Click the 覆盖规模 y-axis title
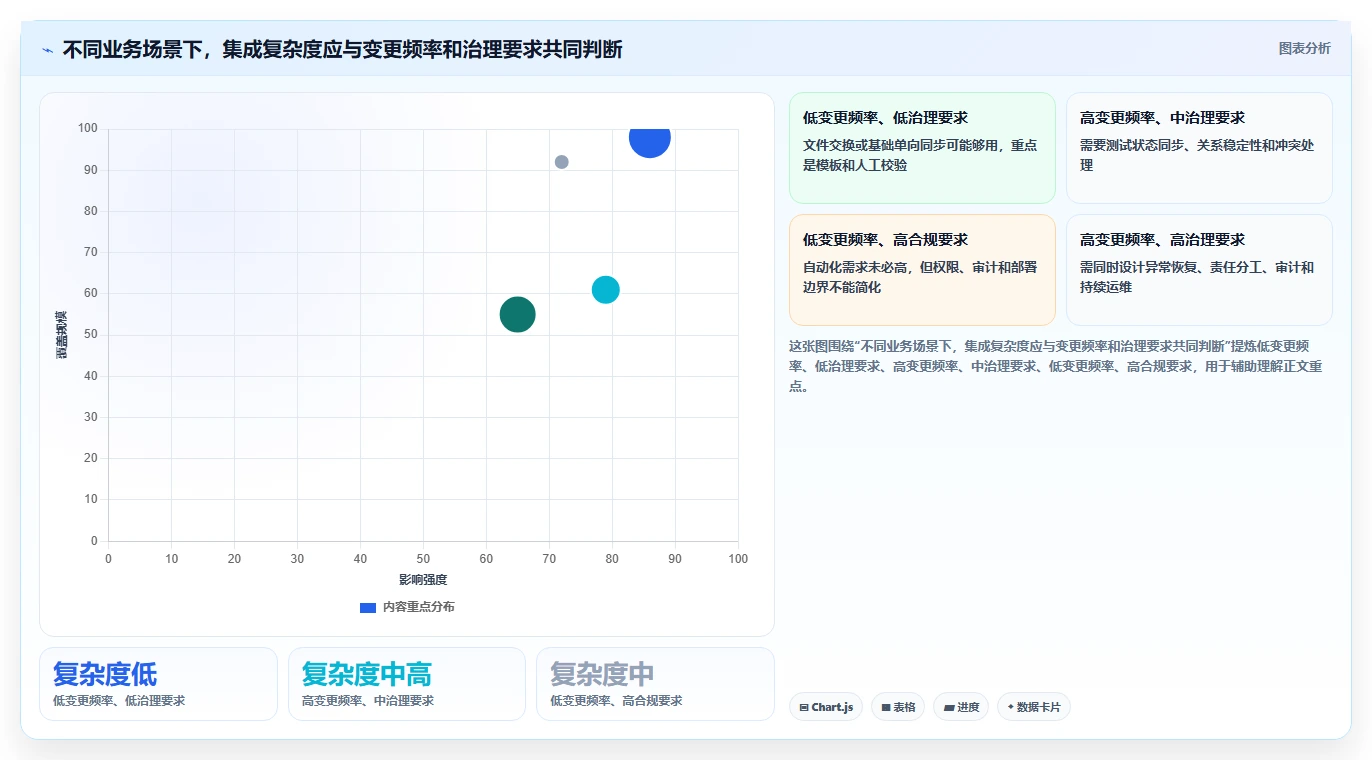This screenshot has width=1372, height=760. pos(62,335)
